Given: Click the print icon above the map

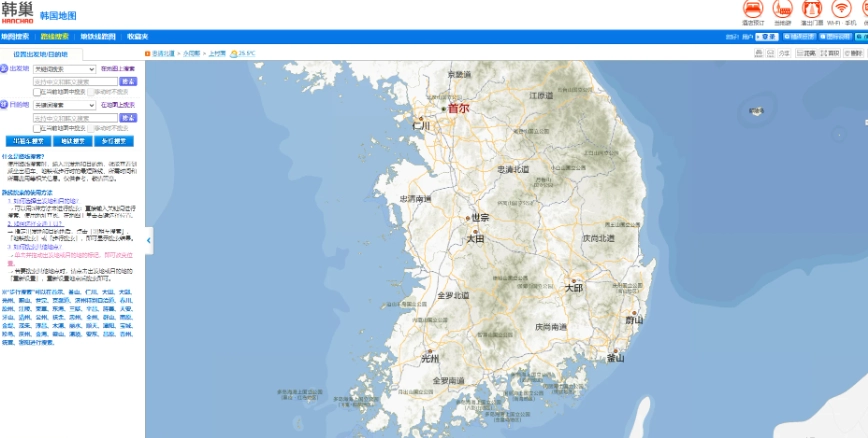Looking at the screenshot, I should click(x=758, y=53).
